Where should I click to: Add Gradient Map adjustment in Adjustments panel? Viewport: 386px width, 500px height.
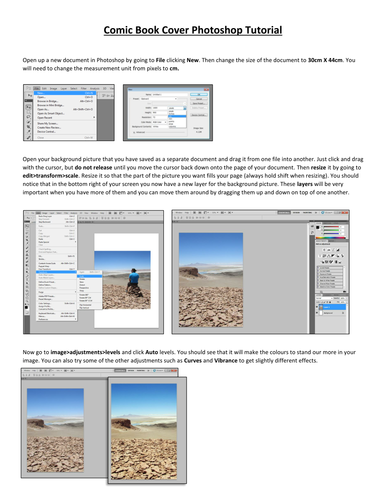pos(336,262)
